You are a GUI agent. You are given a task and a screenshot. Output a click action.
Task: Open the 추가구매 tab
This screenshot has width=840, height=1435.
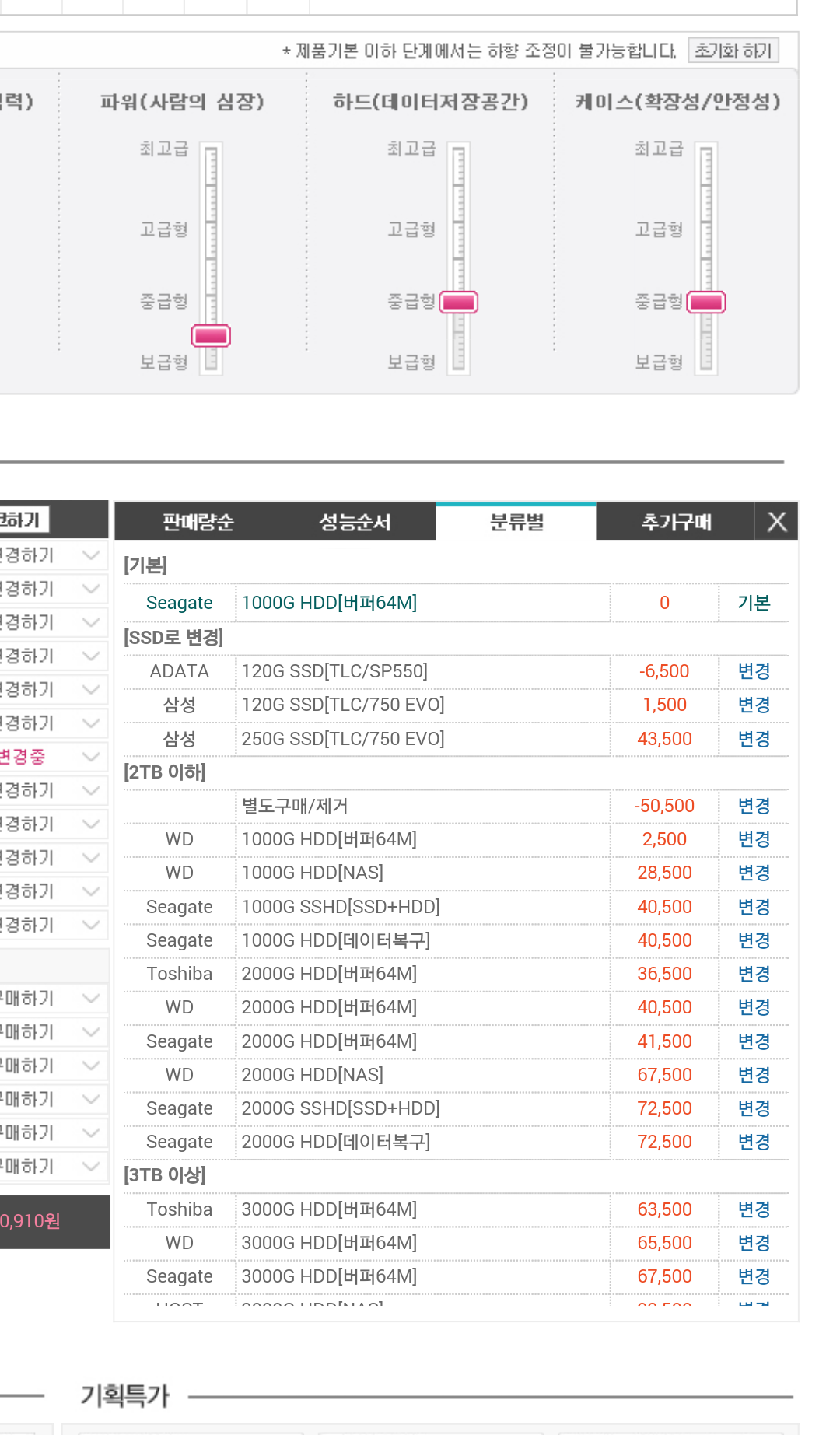[x=675, y=522]
